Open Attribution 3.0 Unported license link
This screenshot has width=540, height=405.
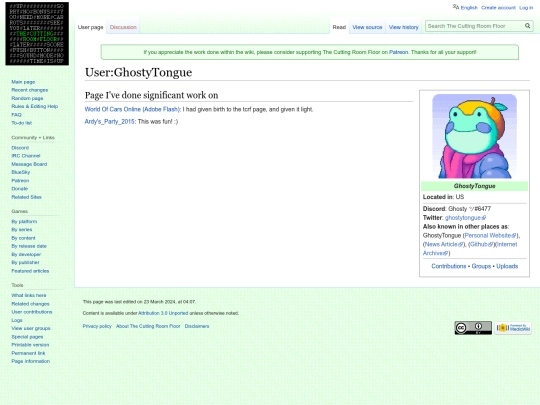click(x=163, y=313)
